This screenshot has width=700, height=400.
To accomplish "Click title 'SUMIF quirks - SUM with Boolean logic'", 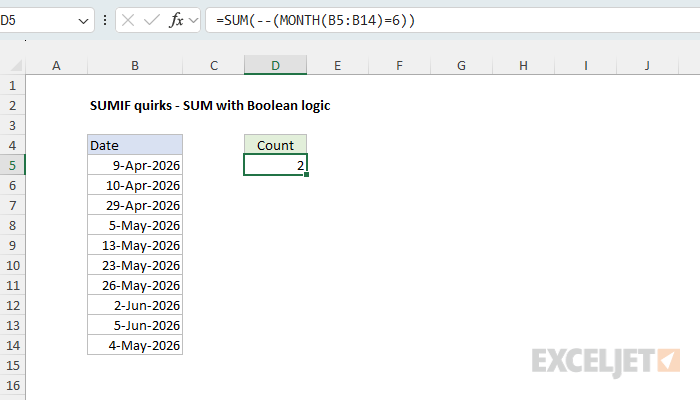I will tap(210, 105).
